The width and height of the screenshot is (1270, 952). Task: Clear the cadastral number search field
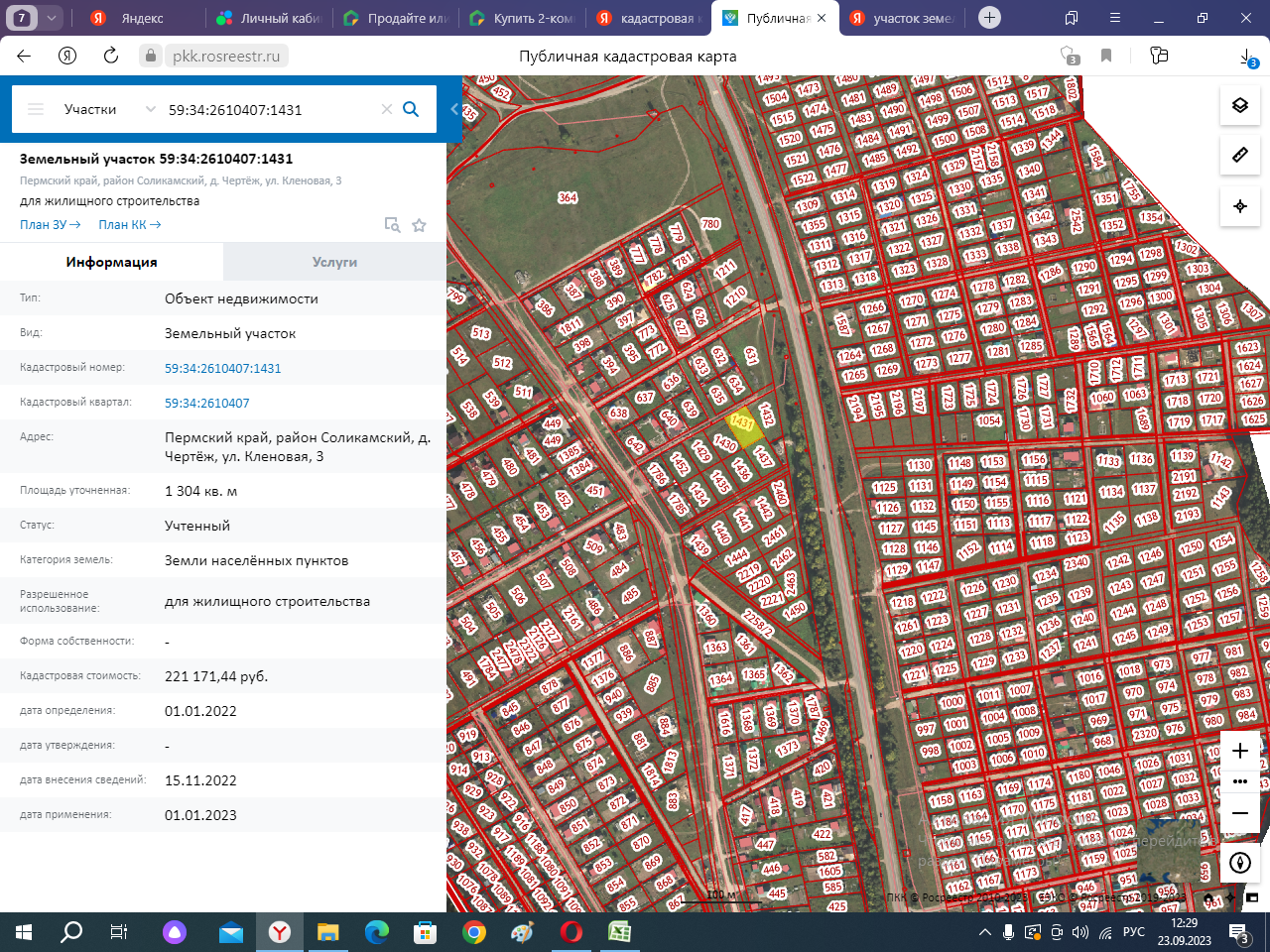click(387, 109)
